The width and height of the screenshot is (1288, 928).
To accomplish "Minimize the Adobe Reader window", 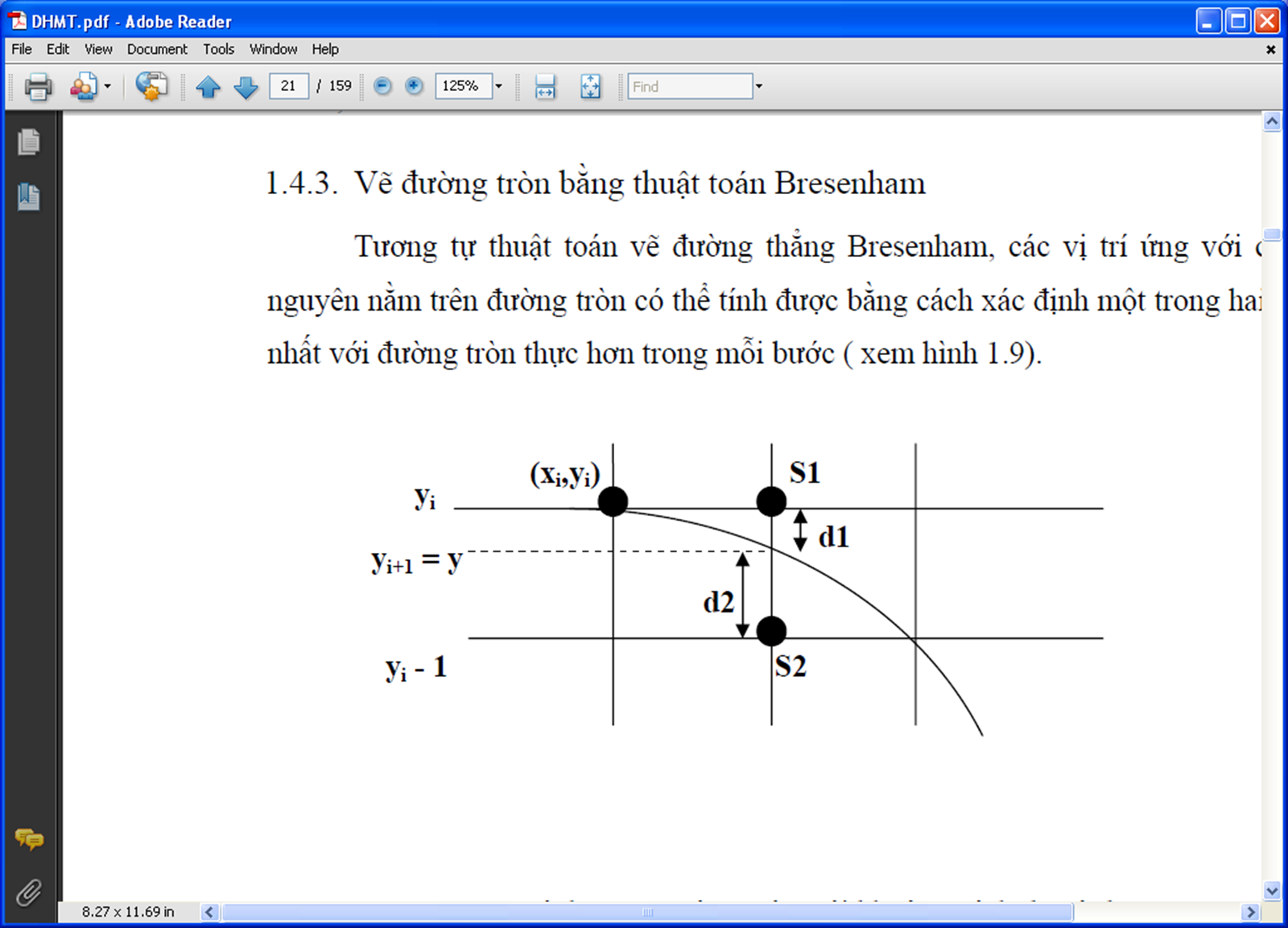I will [1208, 21].
